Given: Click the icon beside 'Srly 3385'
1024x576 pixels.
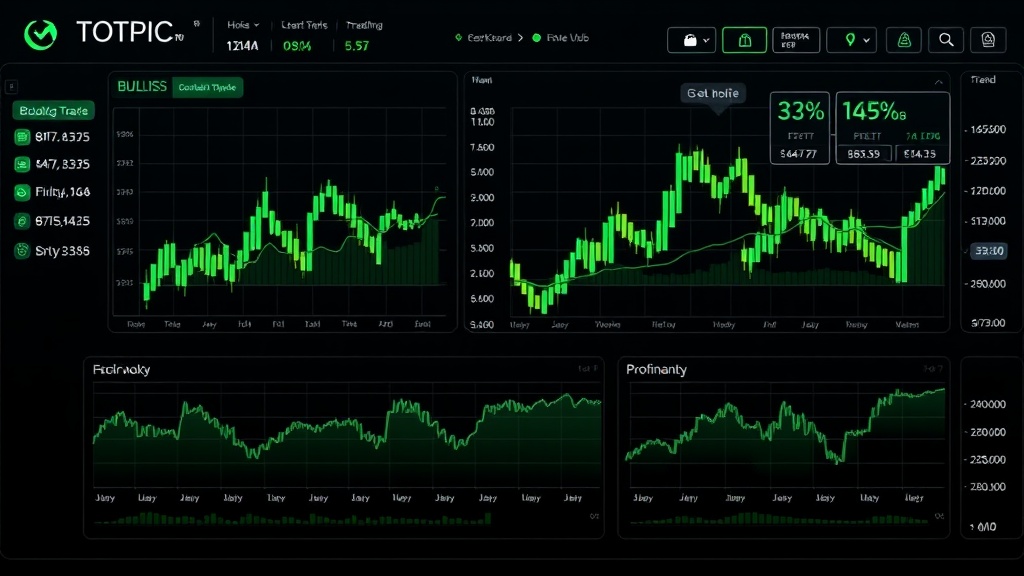Looking at the screenshot, I should pos(22,251).
